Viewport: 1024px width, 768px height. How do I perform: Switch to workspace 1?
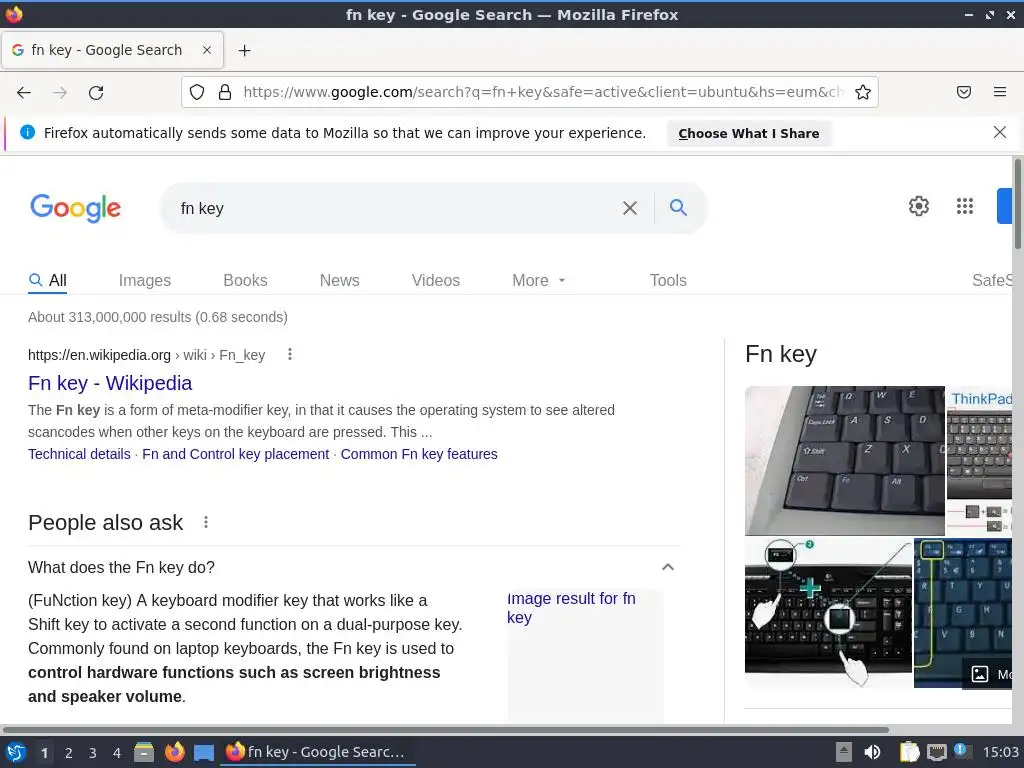(x=44, y=753)
